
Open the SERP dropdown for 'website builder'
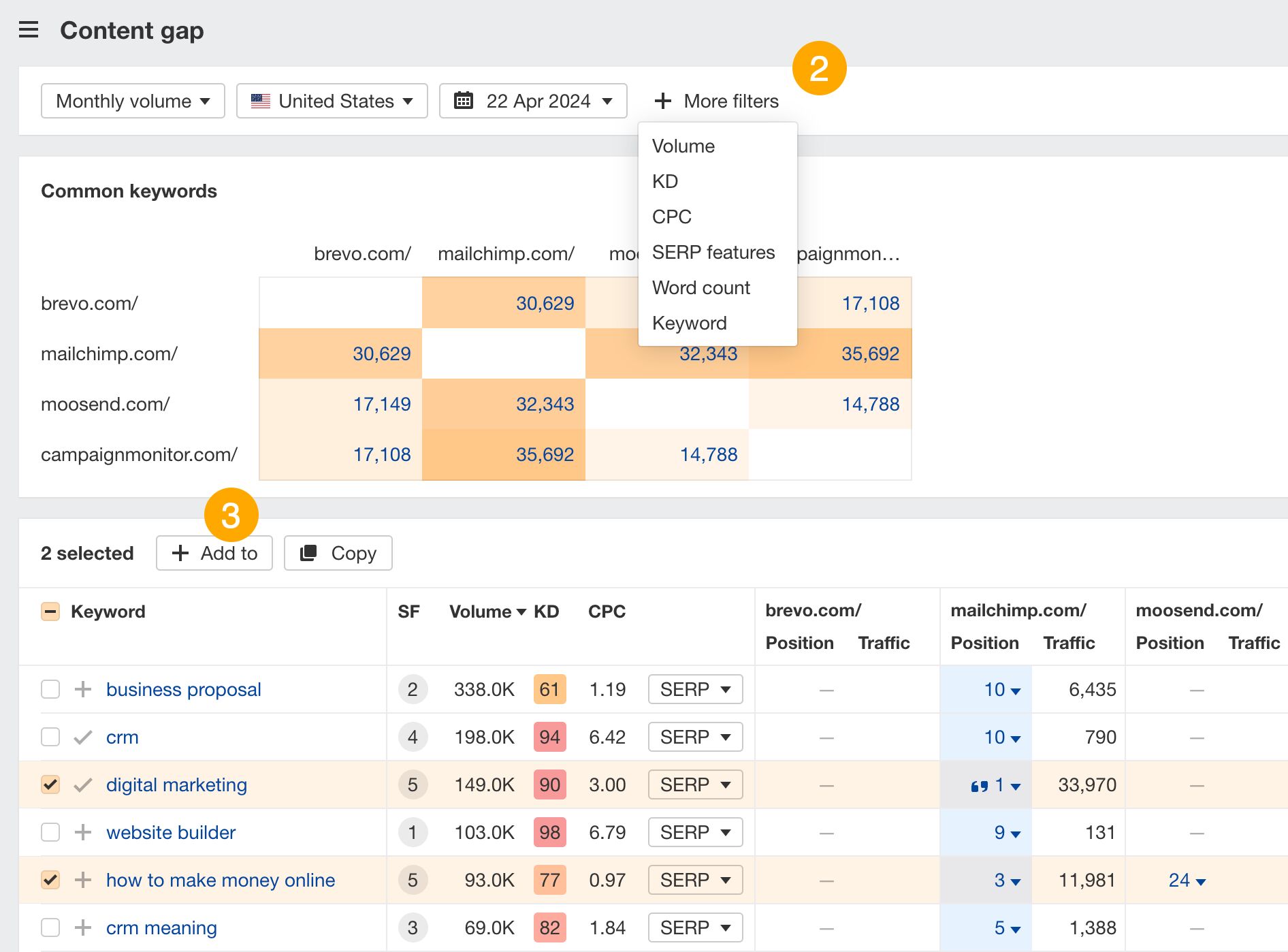click(694, 832)
